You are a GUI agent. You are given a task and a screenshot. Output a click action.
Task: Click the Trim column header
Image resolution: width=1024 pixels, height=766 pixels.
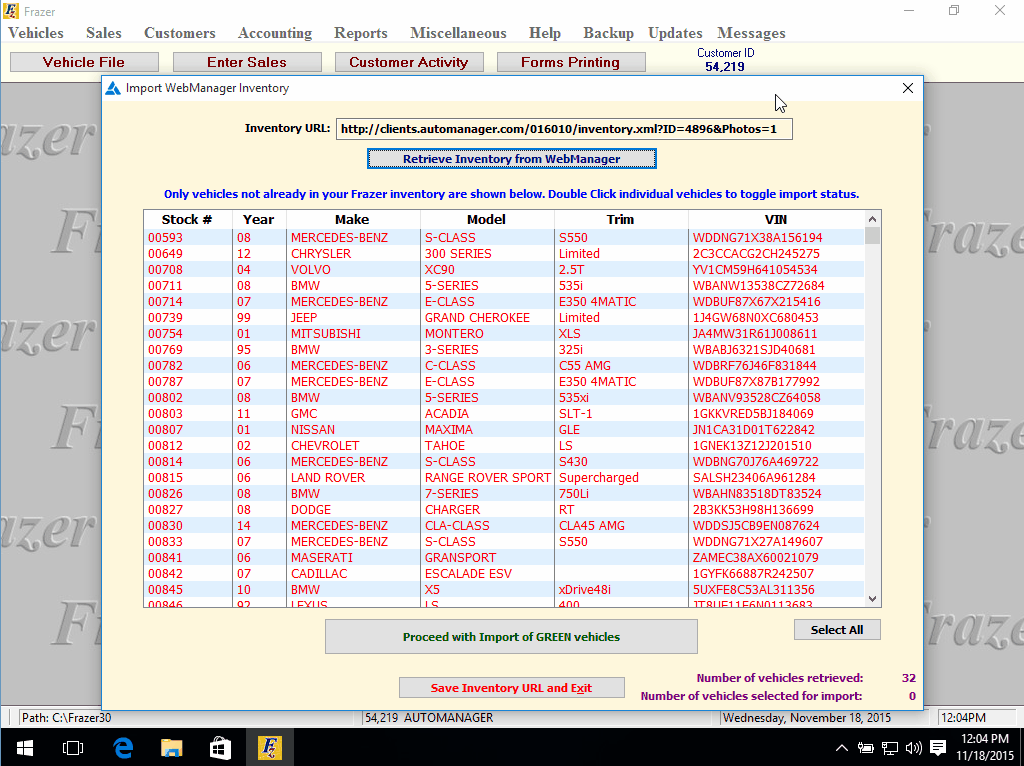(620, 219)
